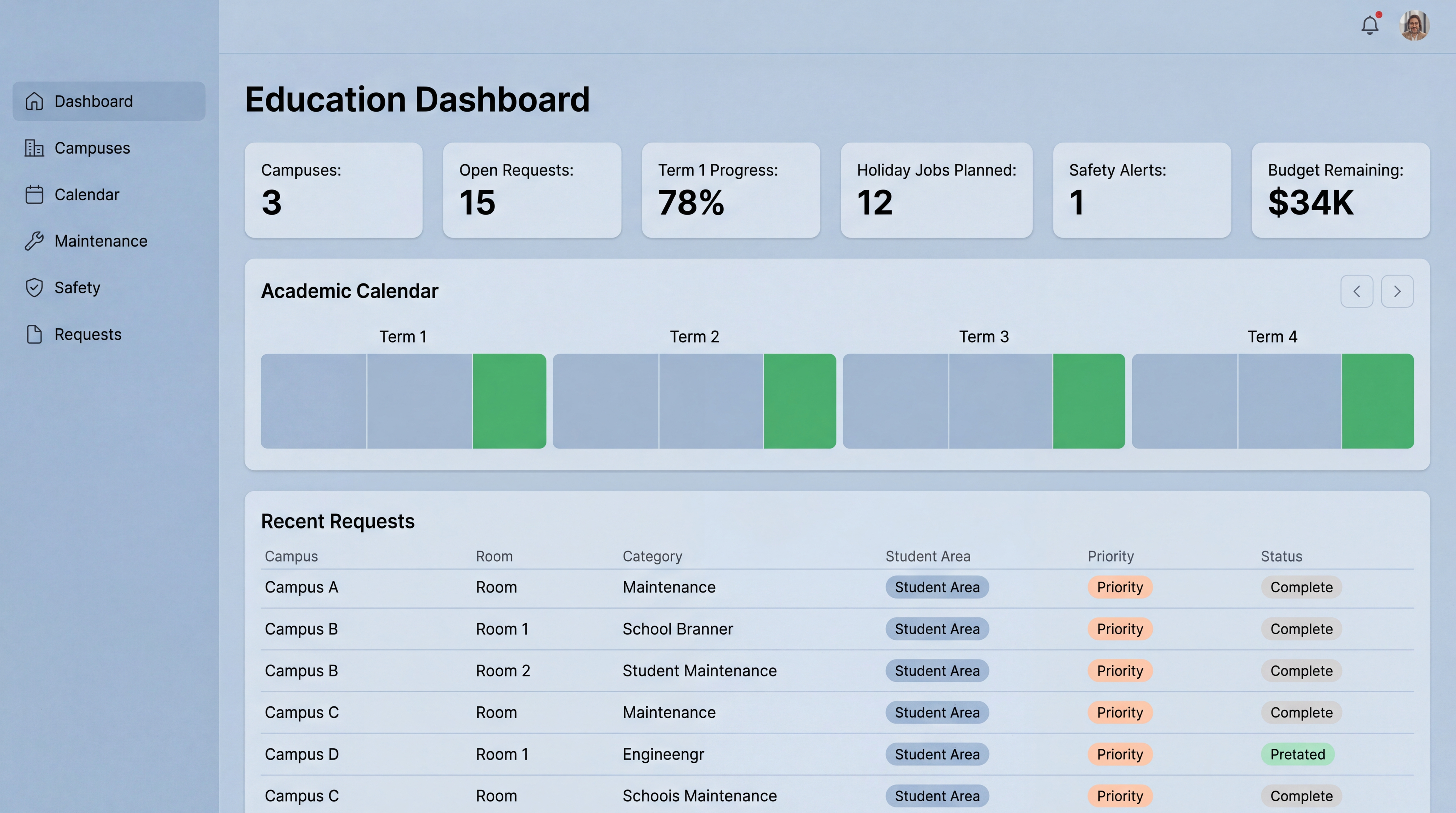Screen dimensions: 1456x813
Task: Click the wrench icon for Maintenance
Action: pyautogui.click(x=34, y=241)
